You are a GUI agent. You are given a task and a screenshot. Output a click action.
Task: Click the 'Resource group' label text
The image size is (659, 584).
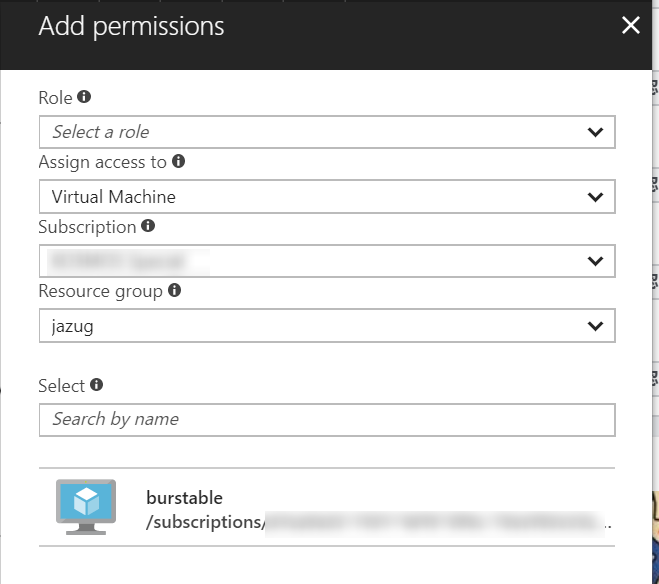[100, 291]
